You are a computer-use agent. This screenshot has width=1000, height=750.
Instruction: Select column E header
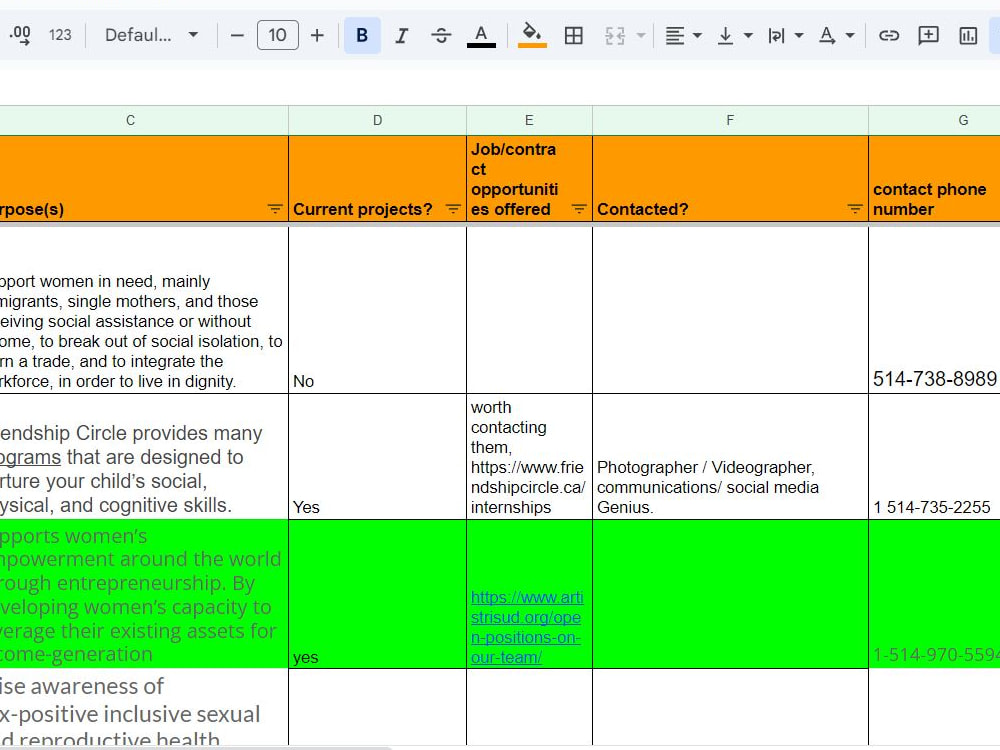tap(529, 120)
